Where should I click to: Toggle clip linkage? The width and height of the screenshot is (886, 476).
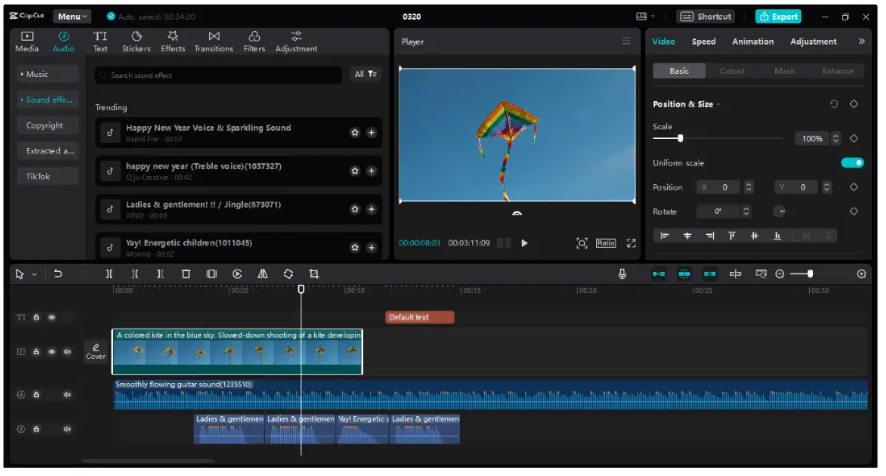click(x=710, y=274)
